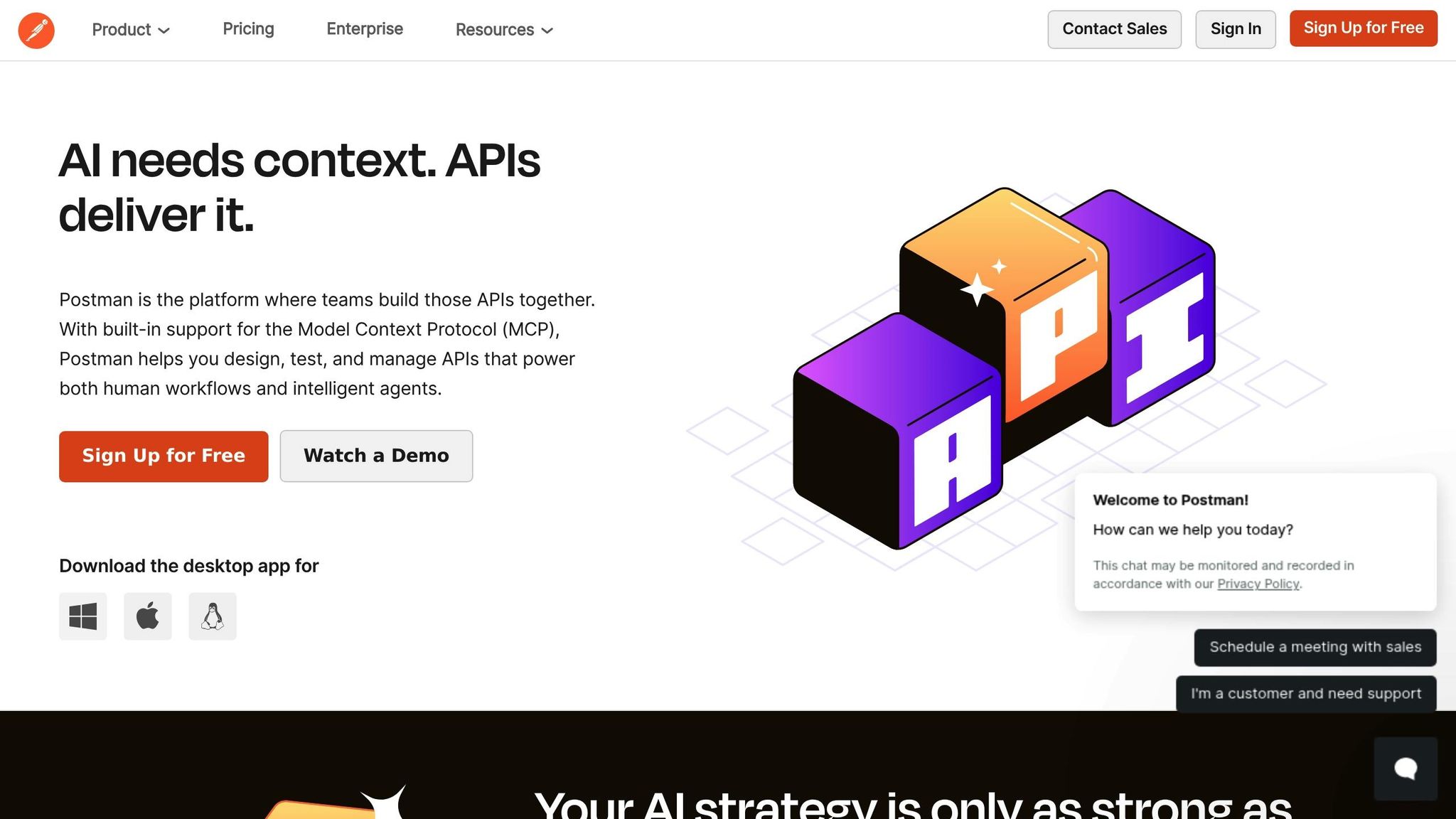1456x819 pixels.
Task: Download the Linux desktop app
Action: [x=213, y=616]
